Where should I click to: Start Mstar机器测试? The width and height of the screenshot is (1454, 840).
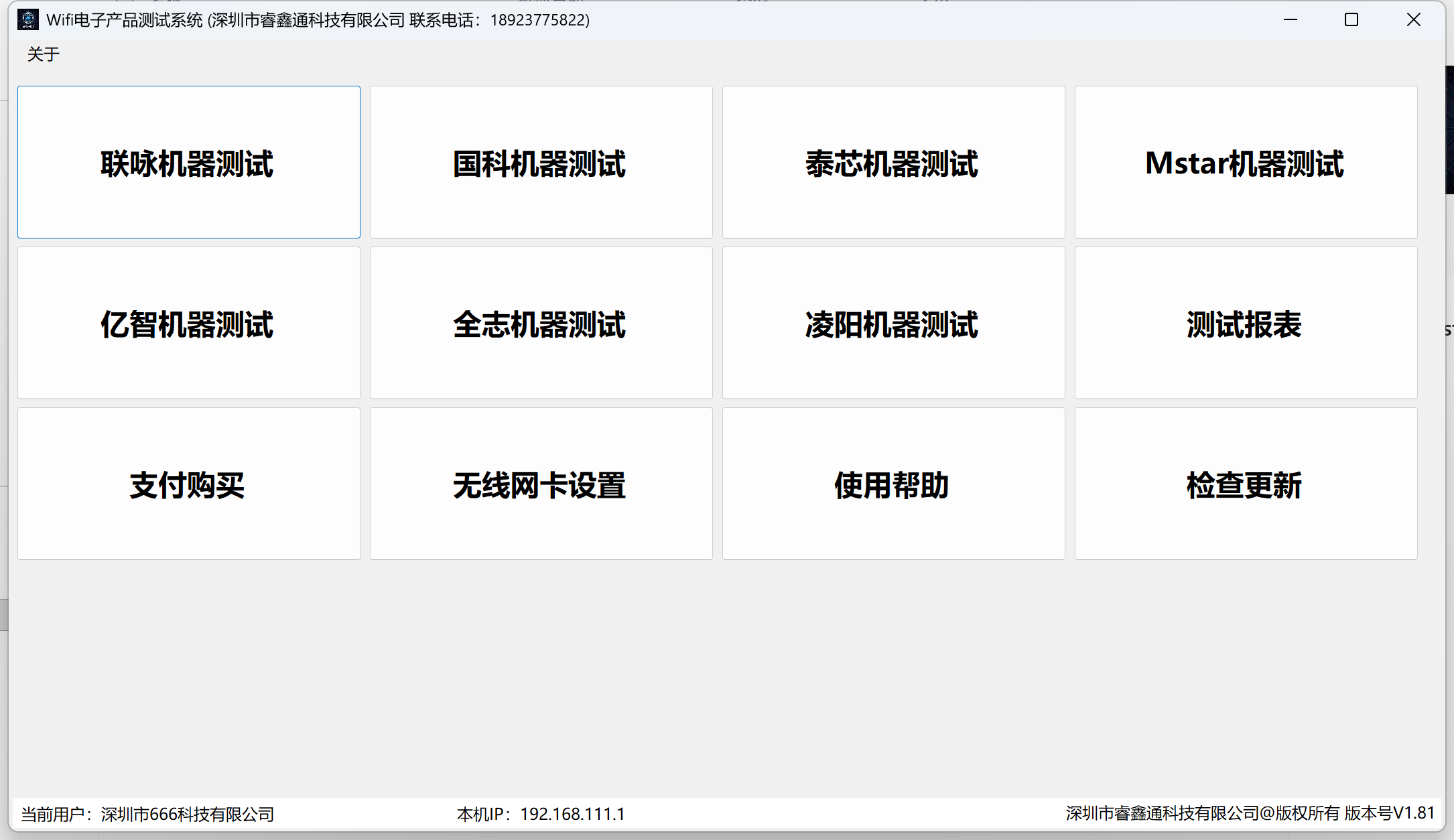[x=1246, y=162]
